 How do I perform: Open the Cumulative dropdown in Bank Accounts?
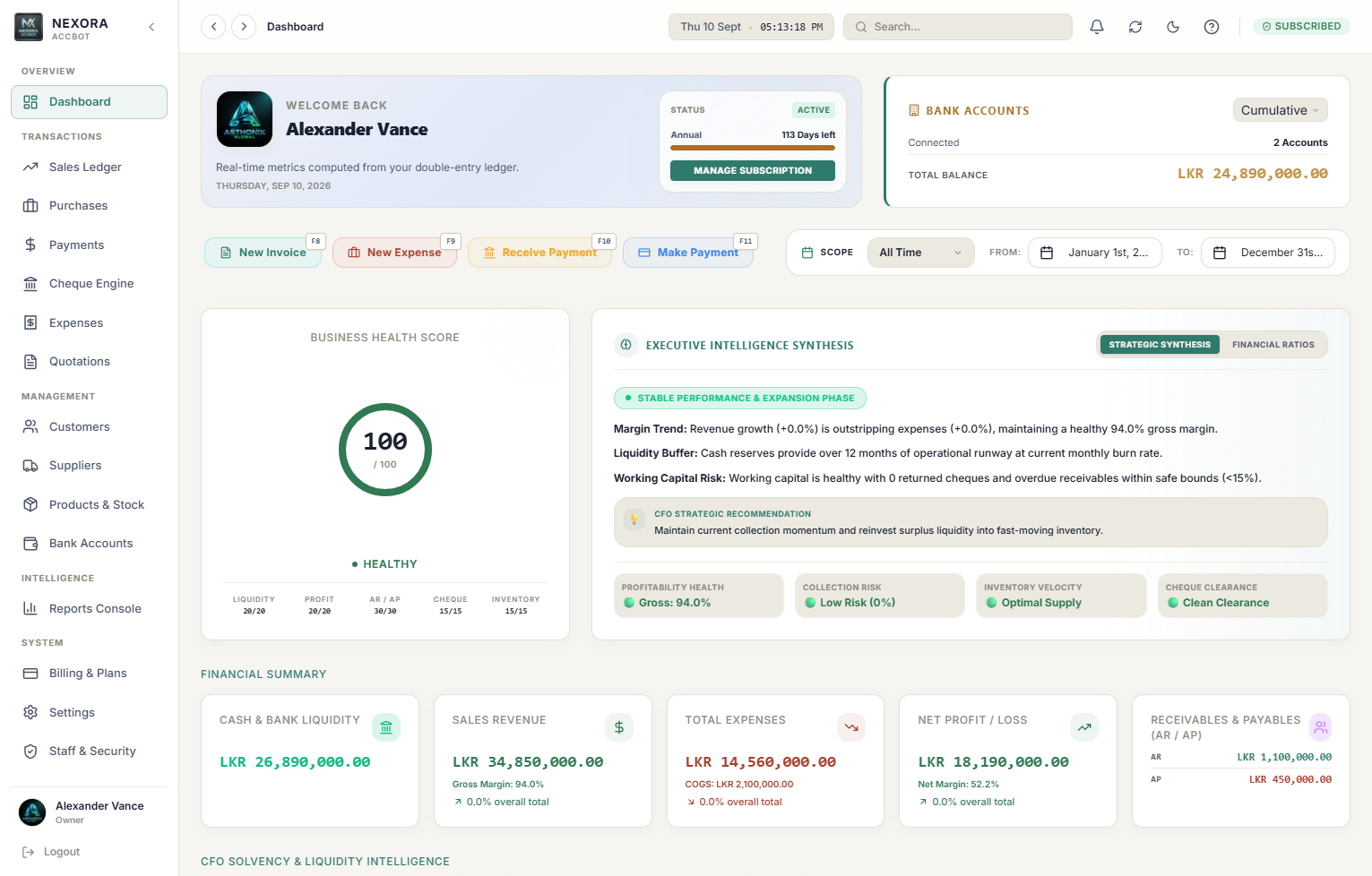pos(1280,110)
